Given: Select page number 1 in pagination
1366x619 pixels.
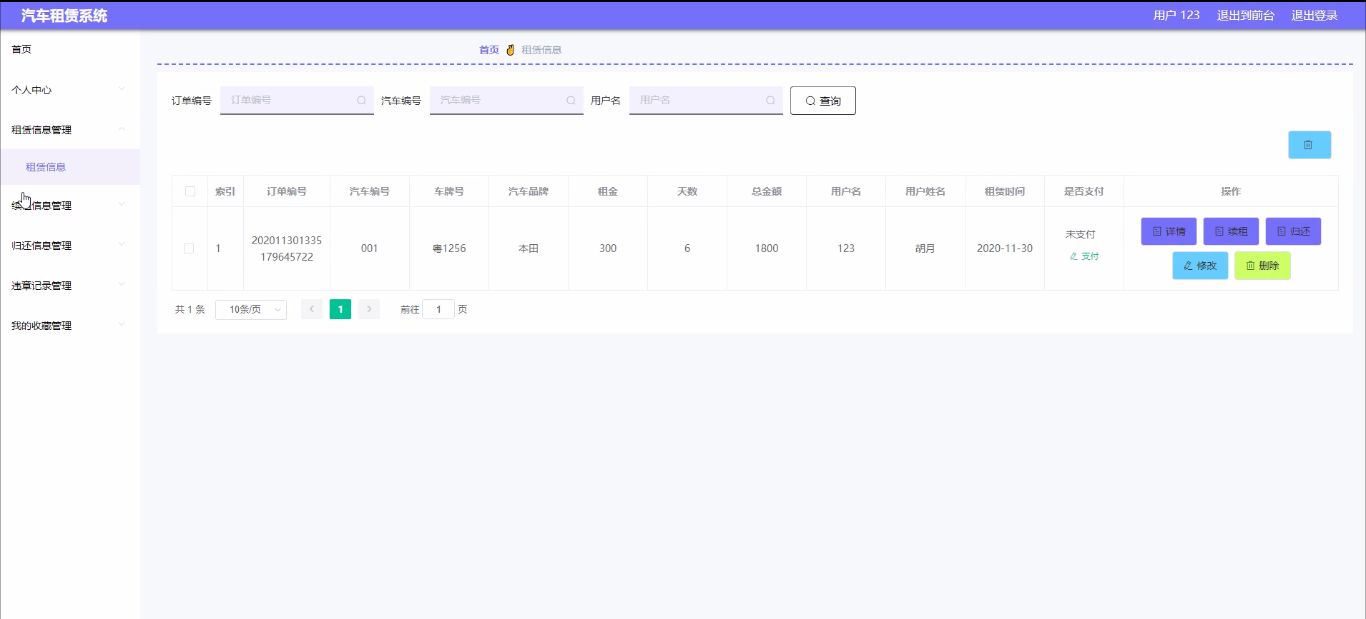Looking at the screenshot, I should [x=340, y=309].
